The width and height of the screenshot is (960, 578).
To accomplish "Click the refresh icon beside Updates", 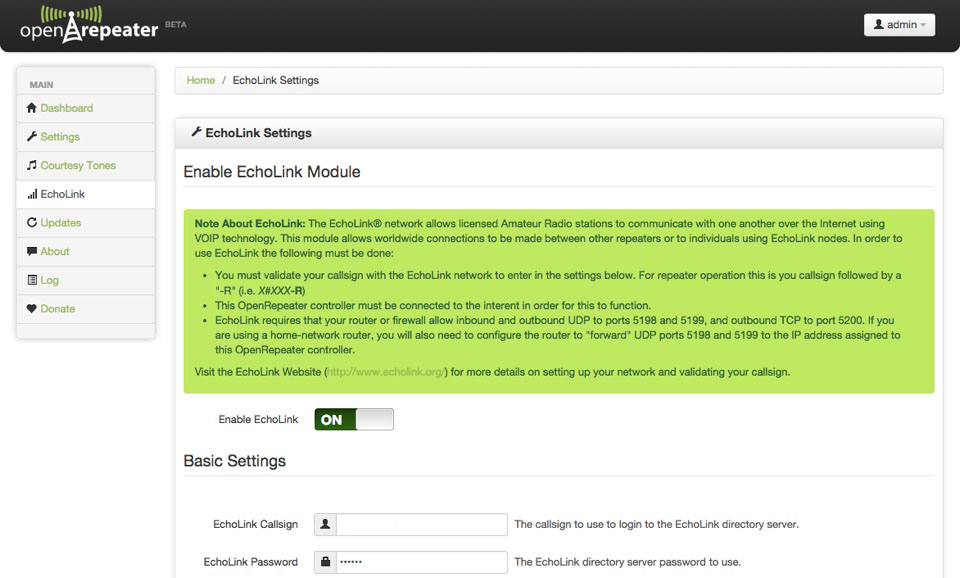I will click(32, 222).
